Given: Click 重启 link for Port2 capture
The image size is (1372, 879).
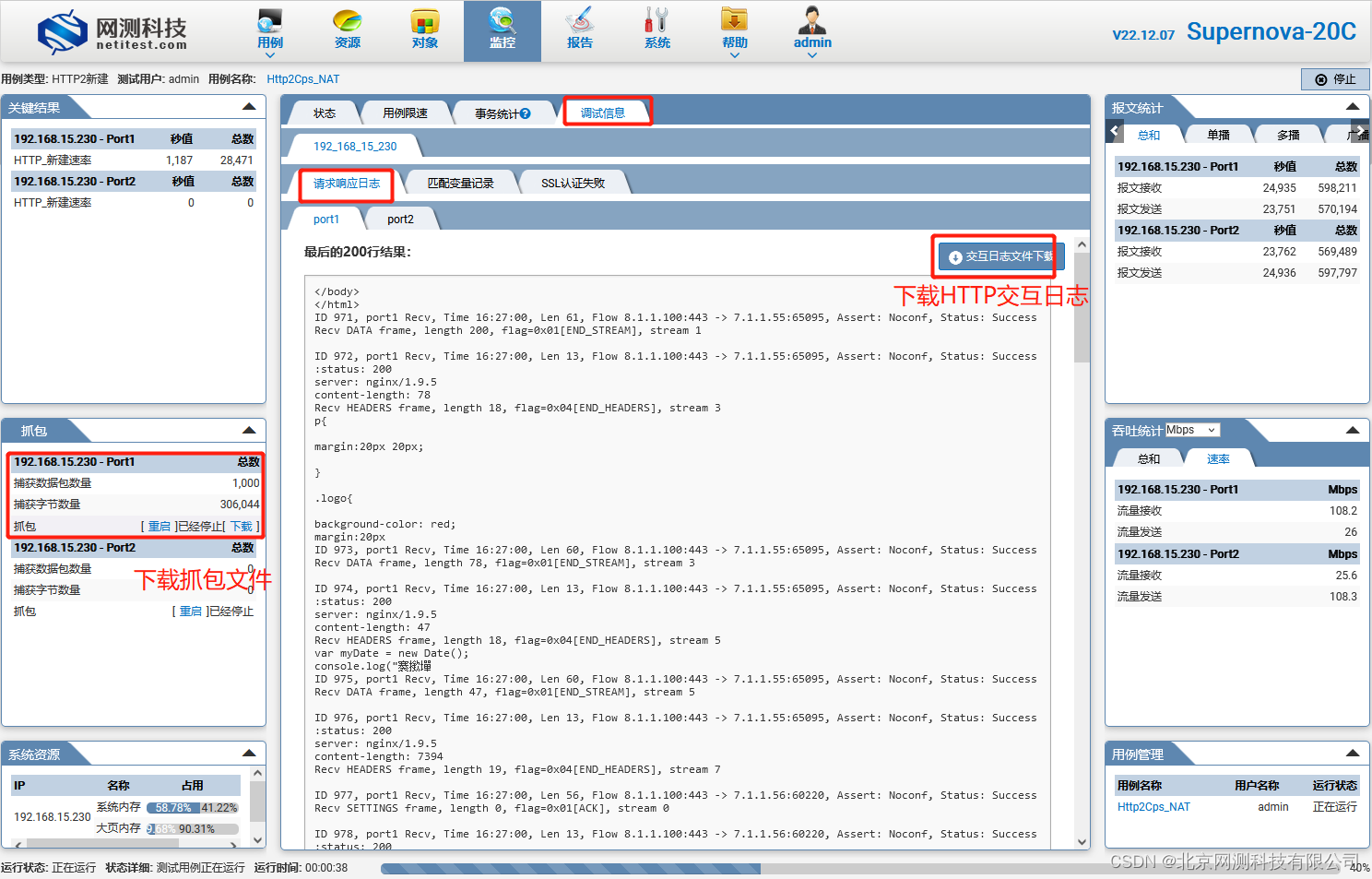Looking at the screenshot, I should point(191,612).
